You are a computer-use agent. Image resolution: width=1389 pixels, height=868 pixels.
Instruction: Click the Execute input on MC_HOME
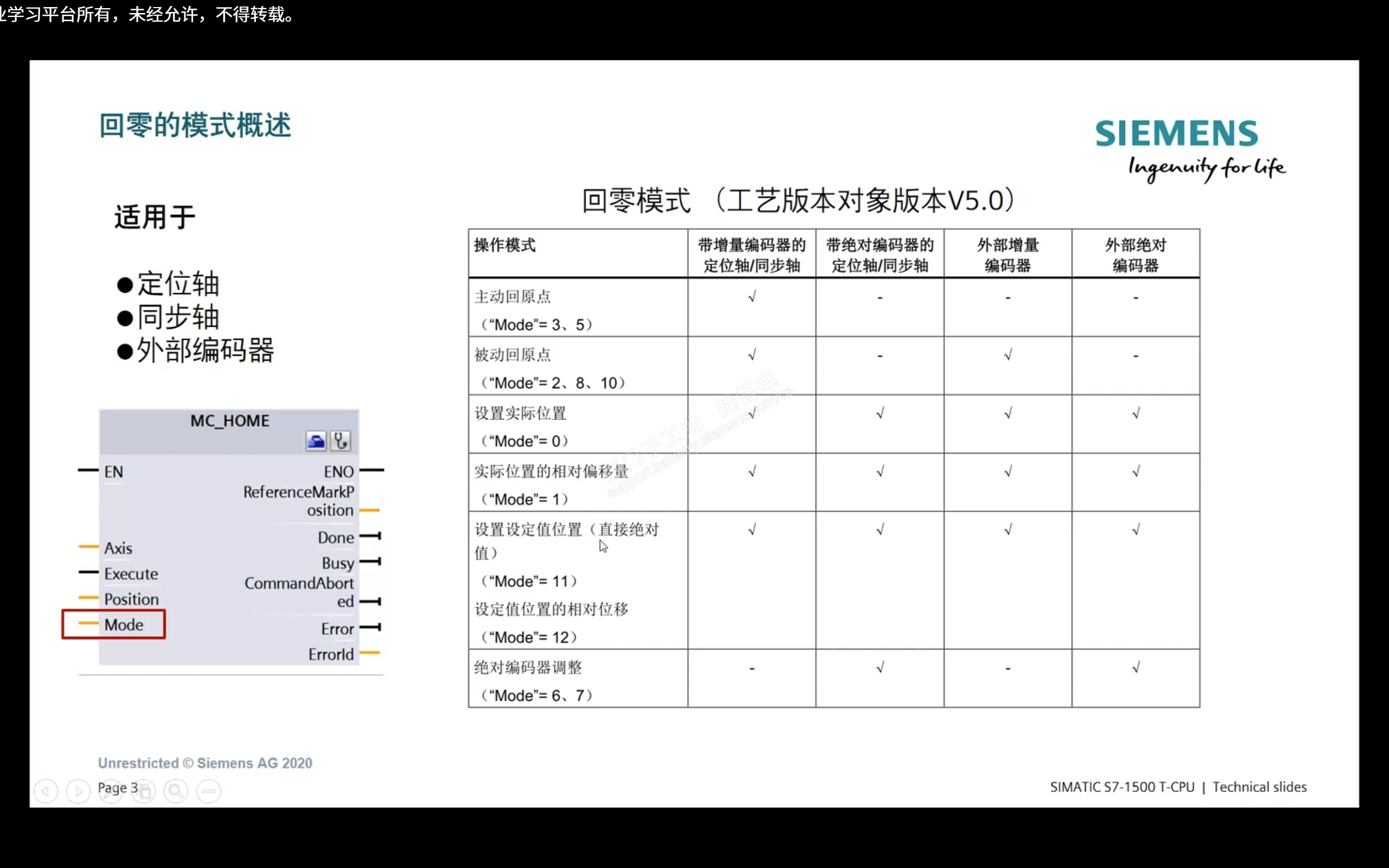pyautogui.click(x=131, y=573)
